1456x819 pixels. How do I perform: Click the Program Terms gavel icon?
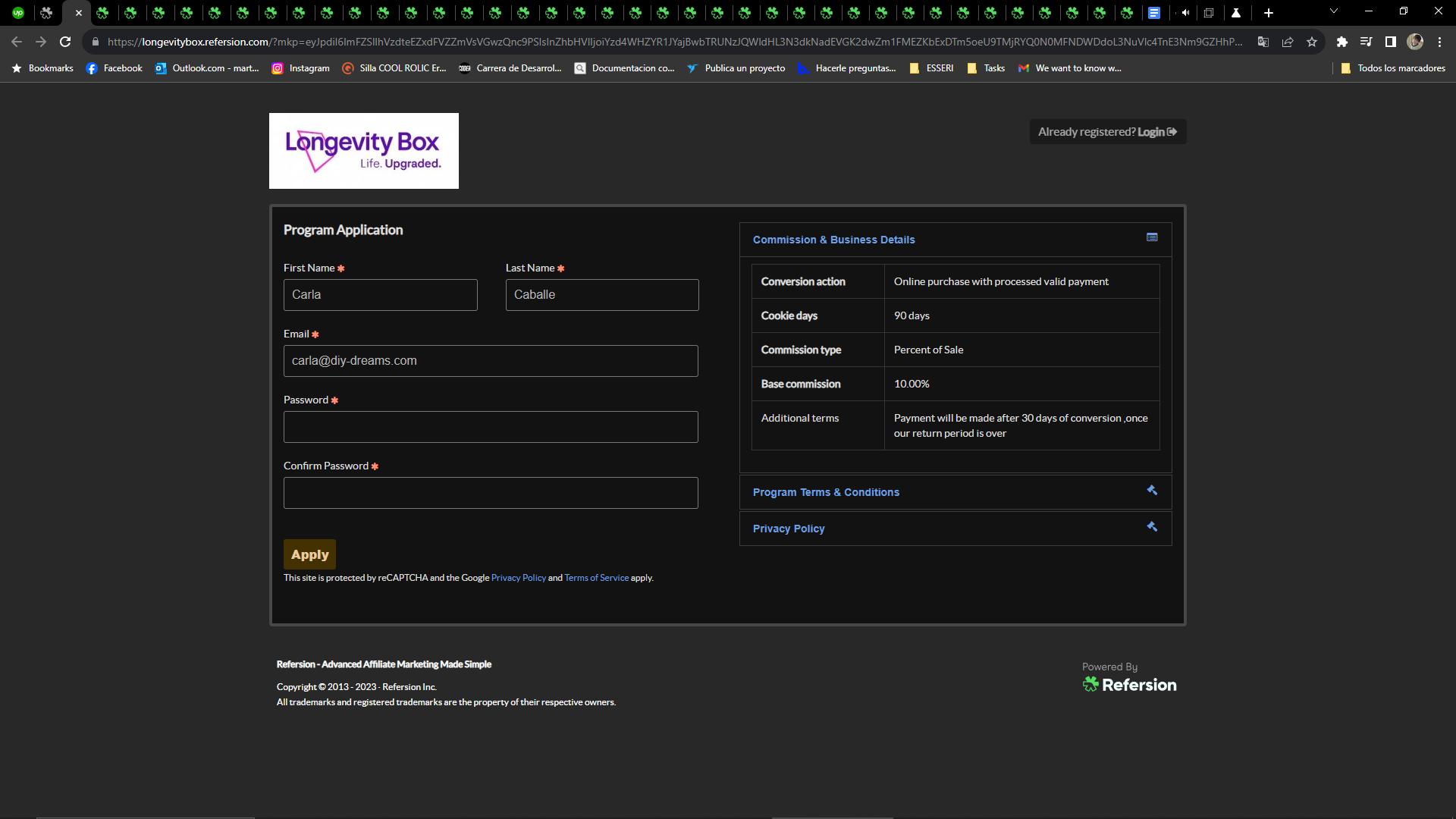[1152, 490]
